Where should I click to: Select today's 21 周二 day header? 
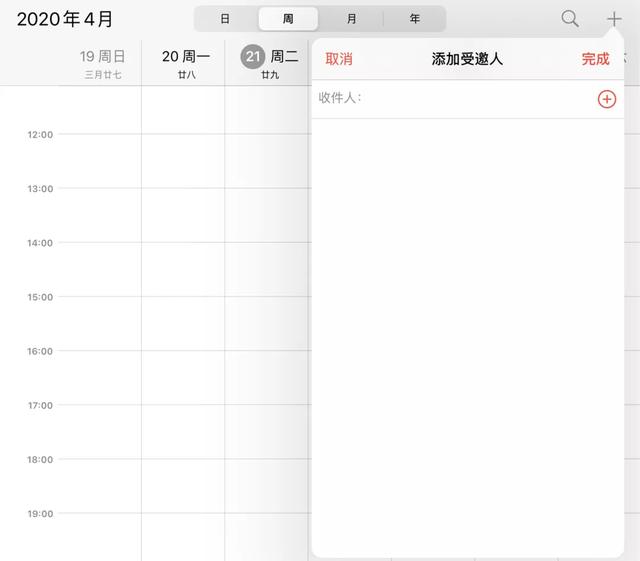click(270, 56)
